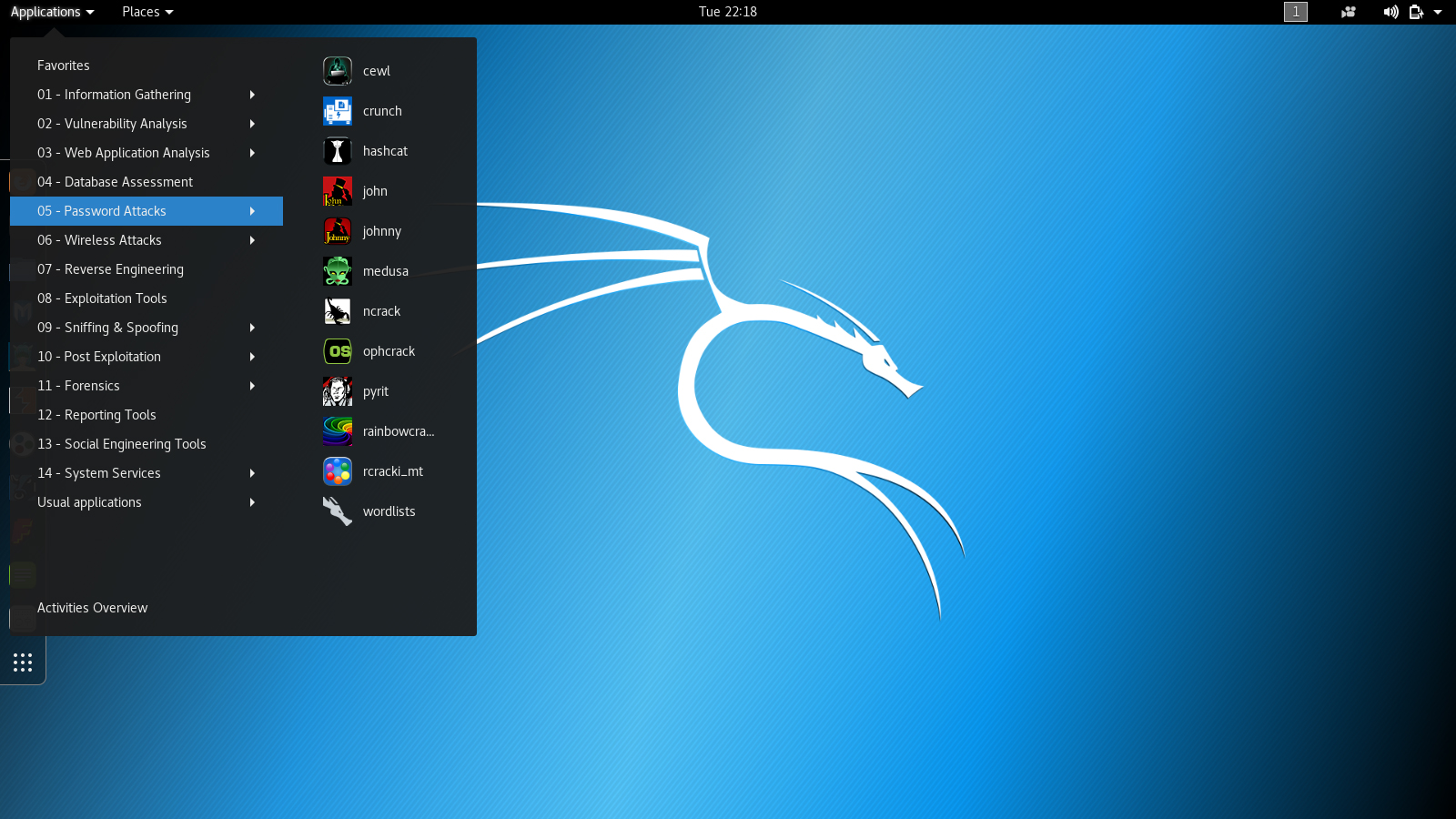Click the cewl text label
Viewport: 1456px width, 819px height.
[377, 71]
